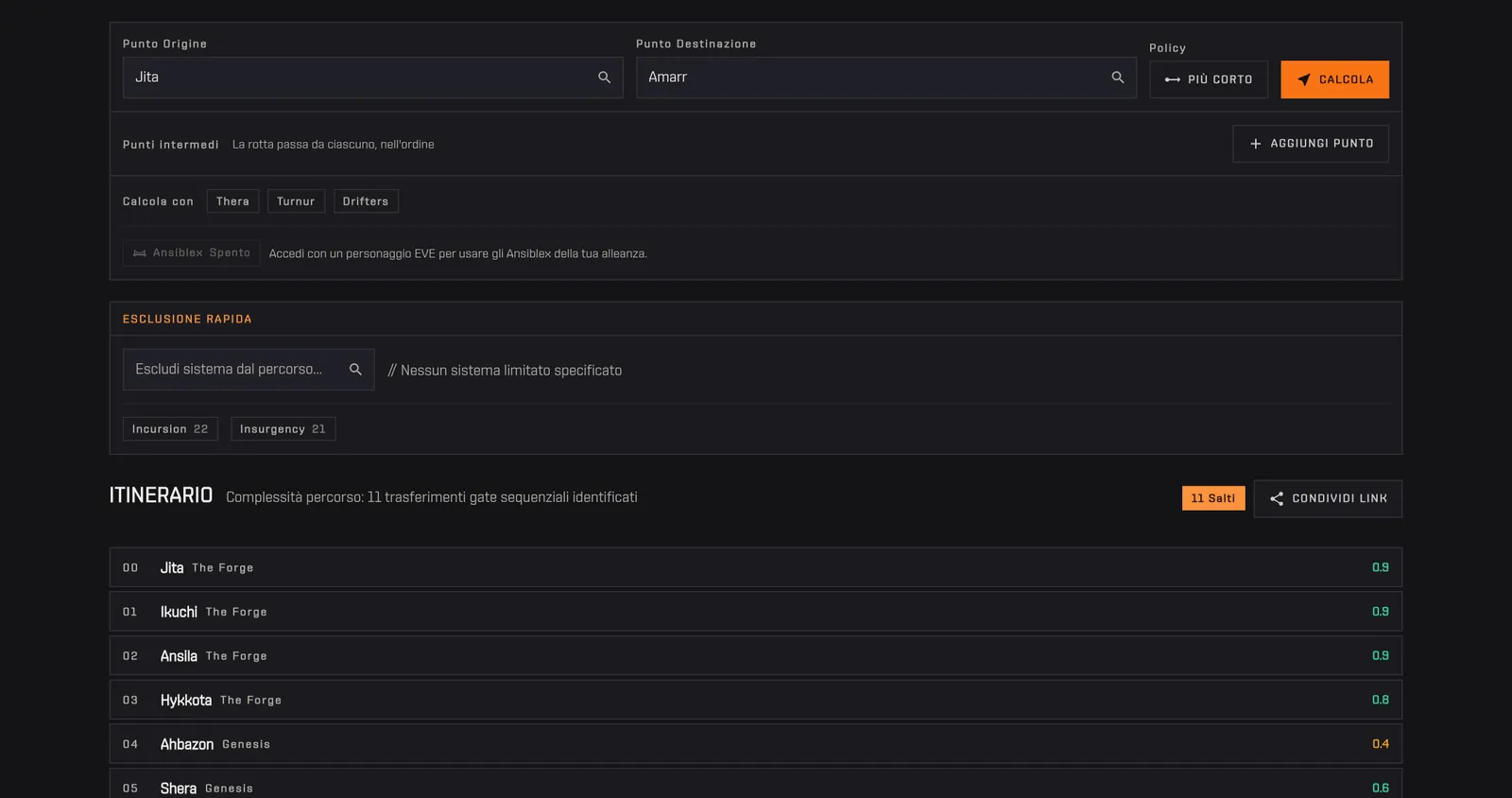Open the Più Corto policy selector
The width and height of the screenshot is (1512, 798).
(x=1209, y=79)
